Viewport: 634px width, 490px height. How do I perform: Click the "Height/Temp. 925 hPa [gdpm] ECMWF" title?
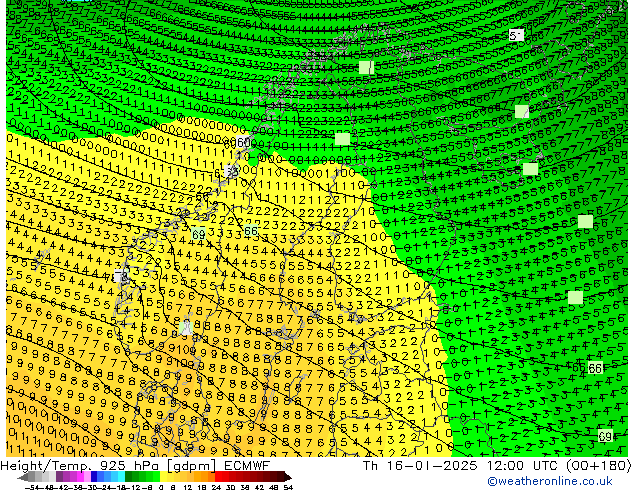click(135, 465)
